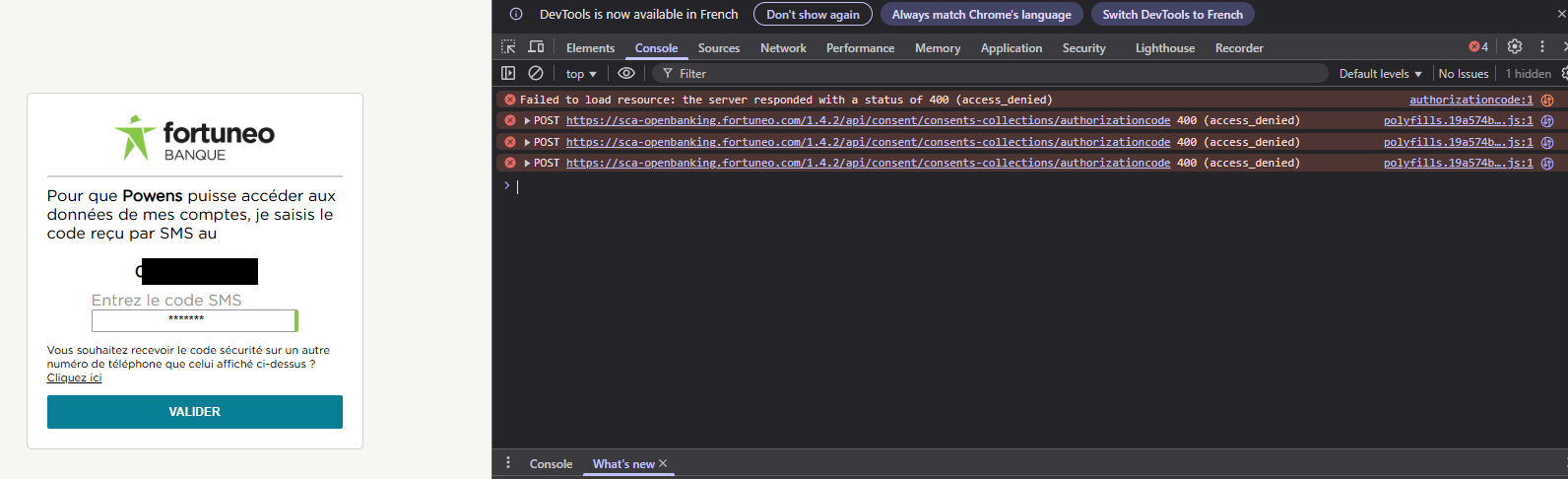Viewport: 1568px width, 479px height.
Task: Open the bottom drawer three-dot menu
Action: tap(508, 463)
